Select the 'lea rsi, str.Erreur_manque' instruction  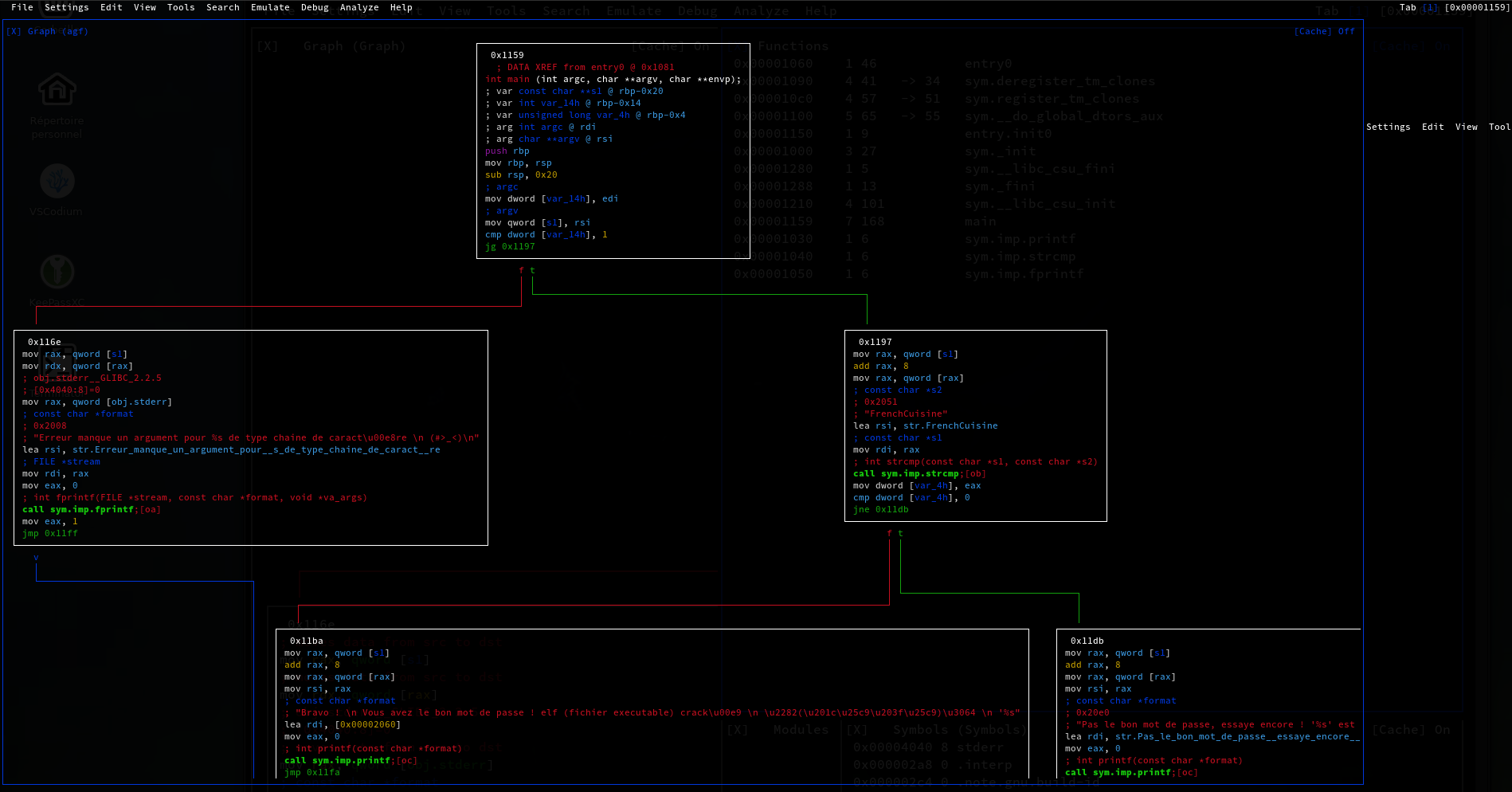[231, 449]
